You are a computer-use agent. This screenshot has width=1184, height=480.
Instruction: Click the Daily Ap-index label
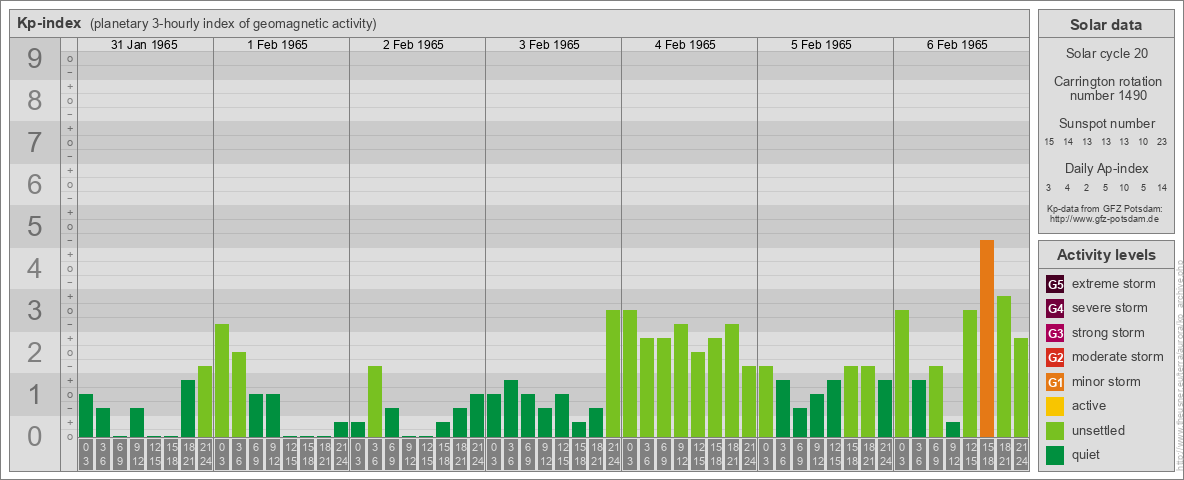click(1106, 168)
